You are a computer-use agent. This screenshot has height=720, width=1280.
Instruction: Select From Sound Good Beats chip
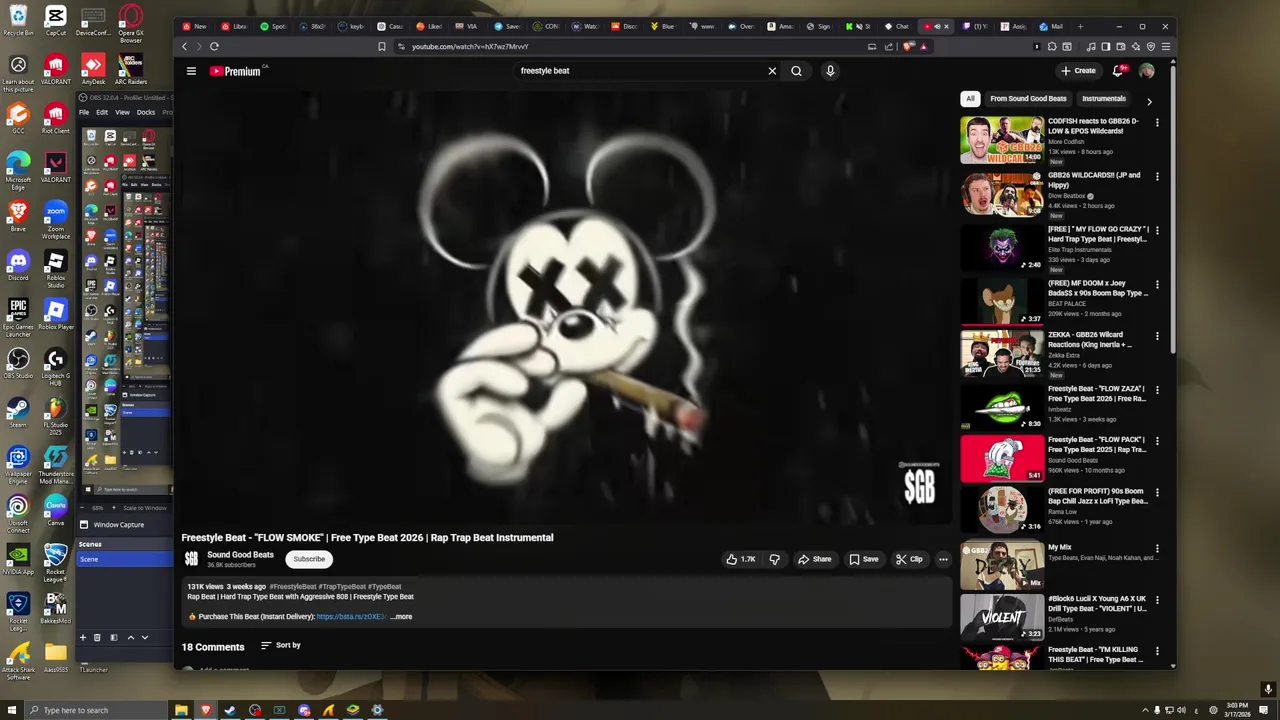[x=1028, y=99]
